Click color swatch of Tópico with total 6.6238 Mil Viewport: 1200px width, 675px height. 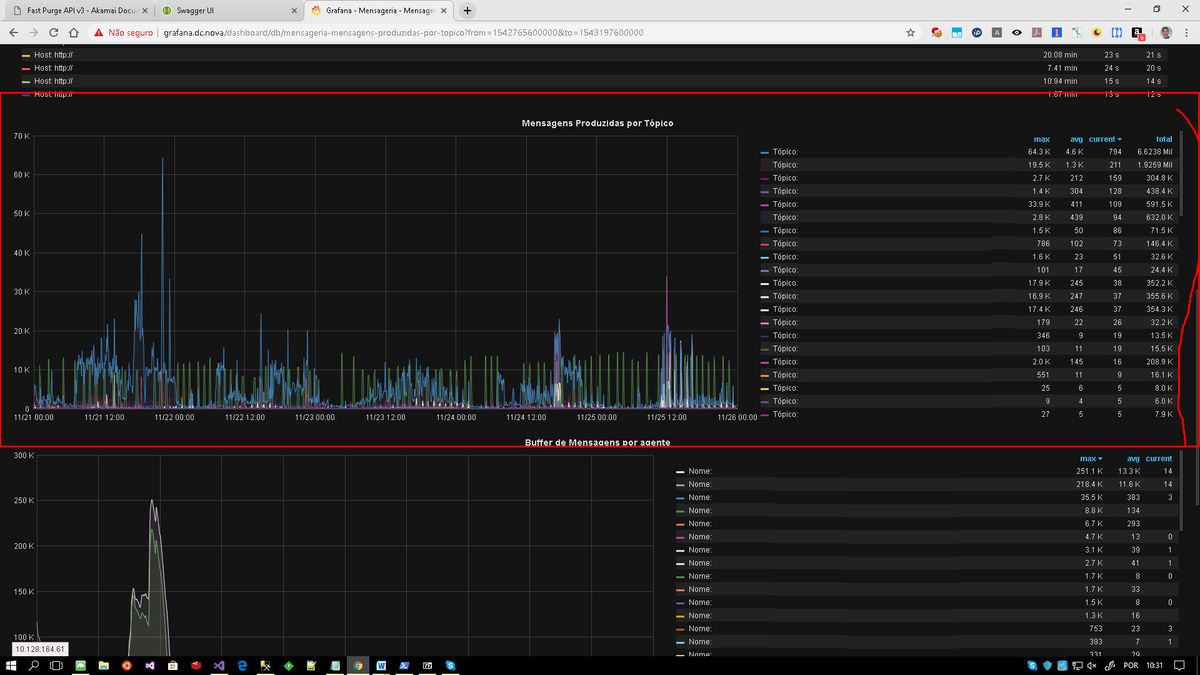(x=765, y=152)
